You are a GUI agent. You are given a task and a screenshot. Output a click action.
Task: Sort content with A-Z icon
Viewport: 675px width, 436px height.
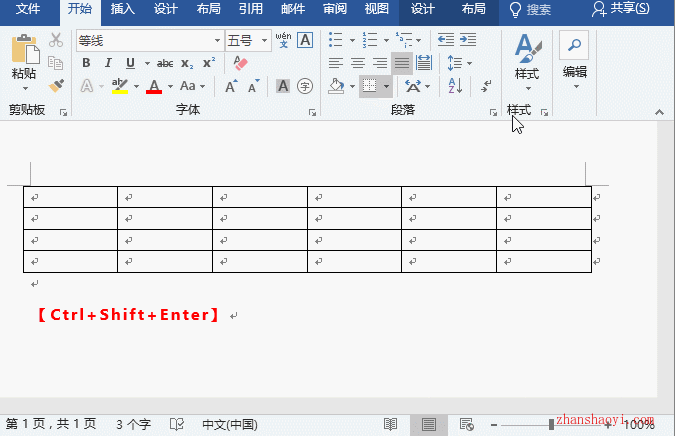455,86
